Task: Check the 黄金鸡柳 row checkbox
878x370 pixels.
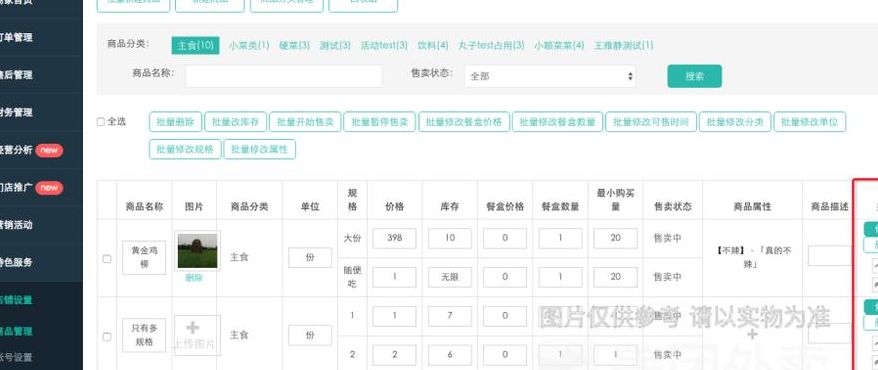Action: tap(107, 259)
